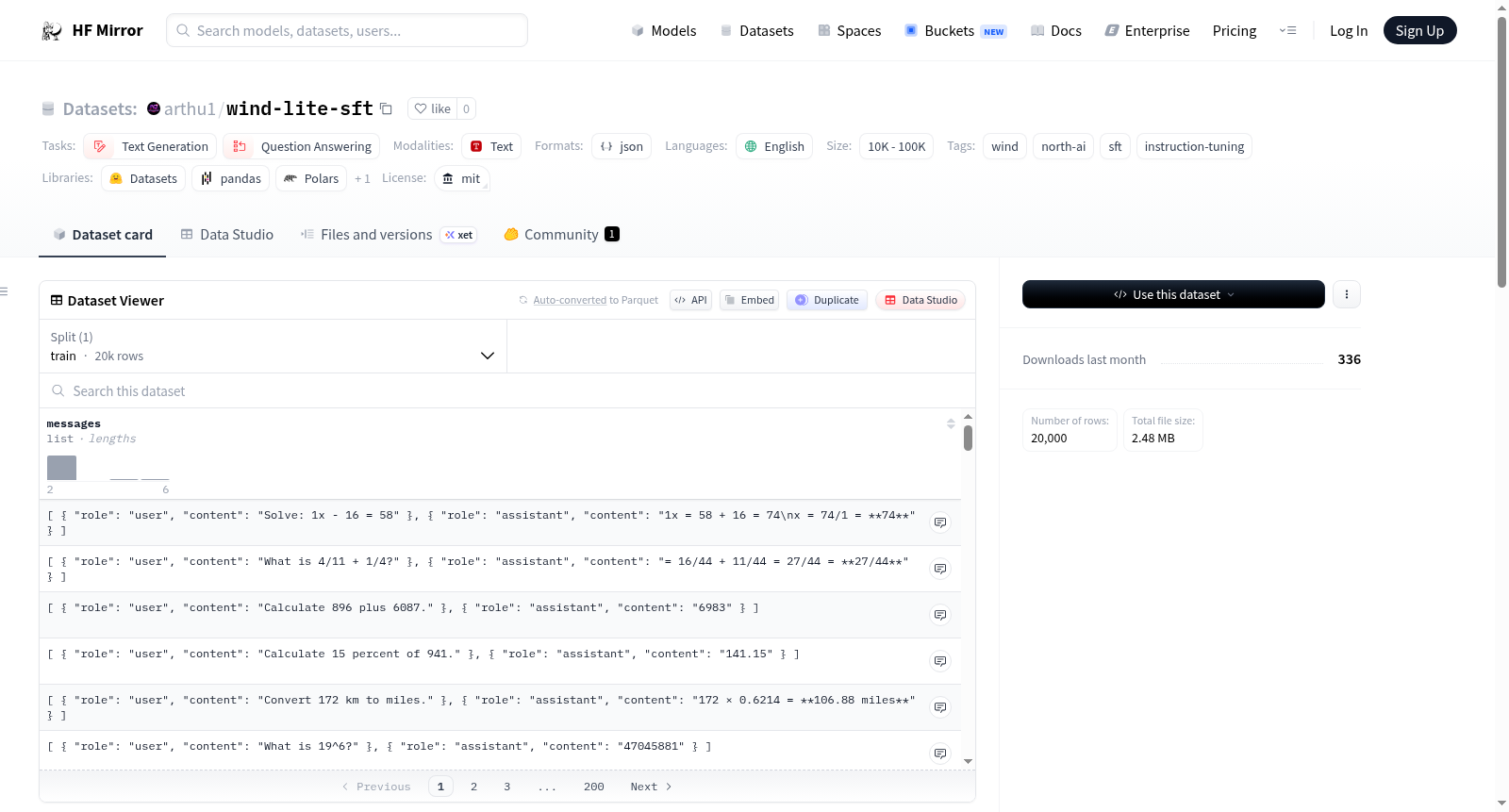Open the Models page

tap(664, 30)
